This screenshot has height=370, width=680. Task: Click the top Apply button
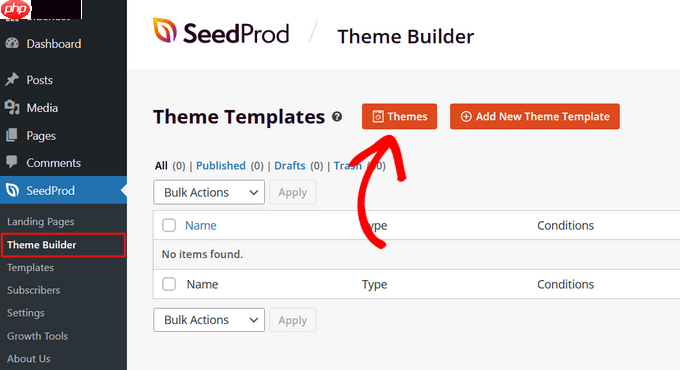tap(293, 192)
